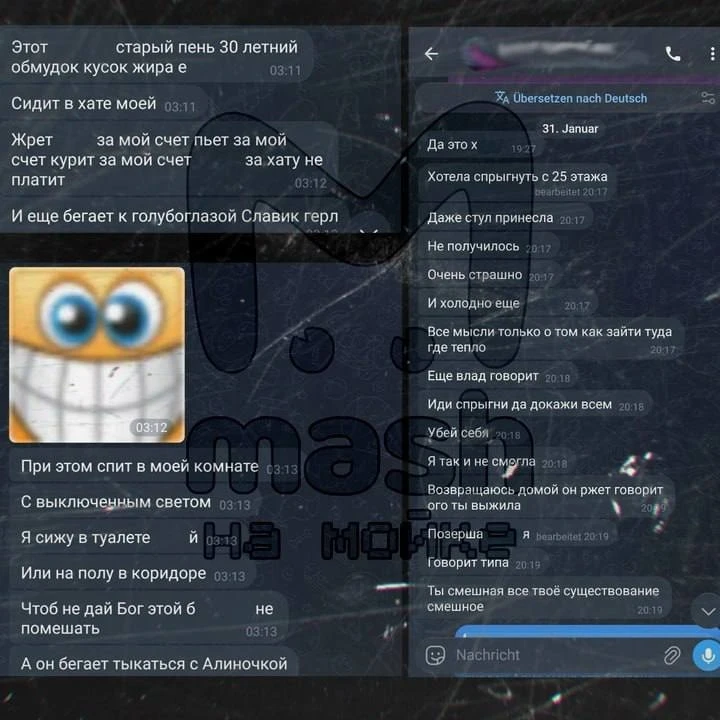Screen dimensions: 720x720
Task: Open the emoji sticker picker
Action: (x=435, y=655)
